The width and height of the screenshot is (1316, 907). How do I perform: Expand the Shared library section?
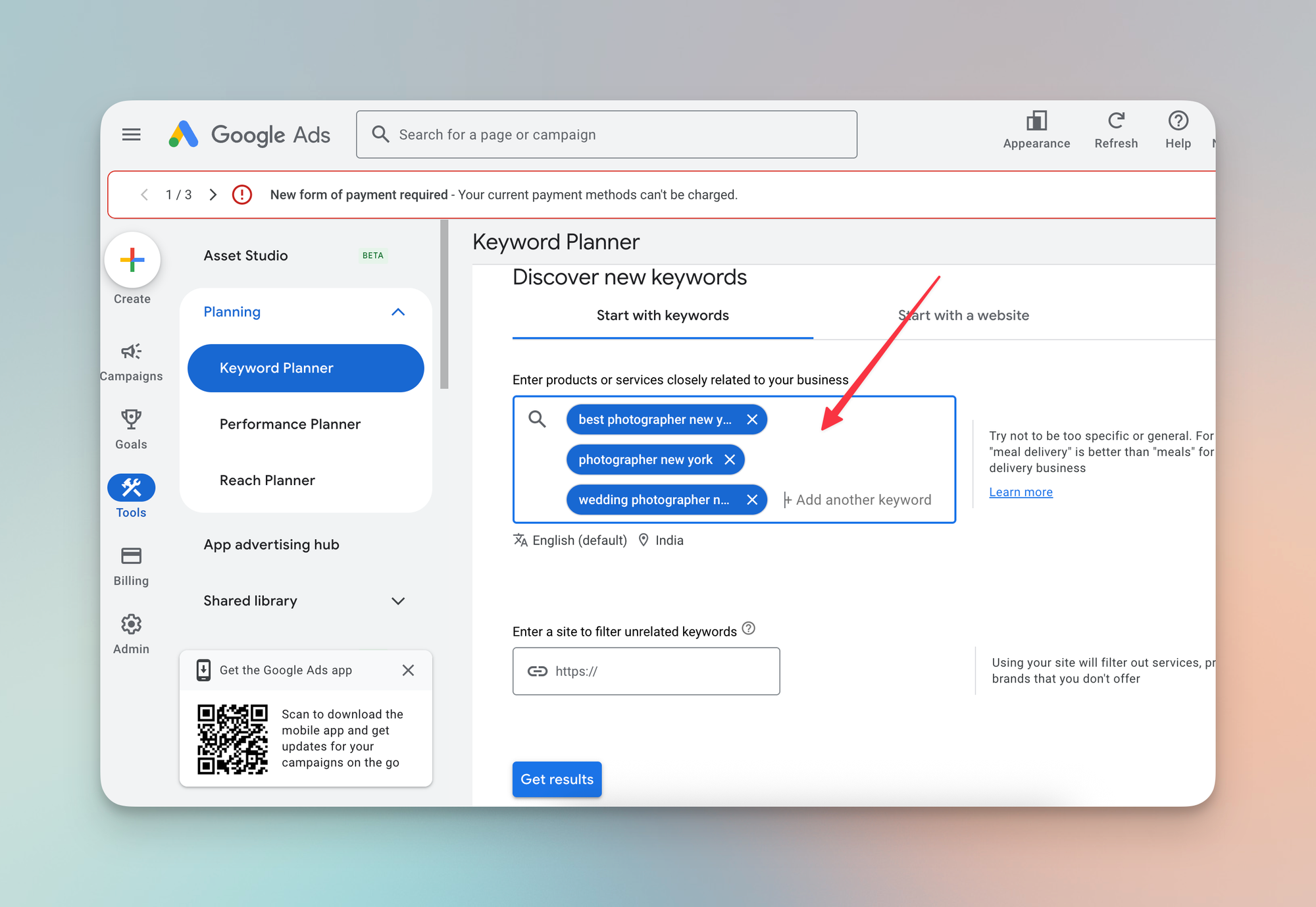coord(397,601)
